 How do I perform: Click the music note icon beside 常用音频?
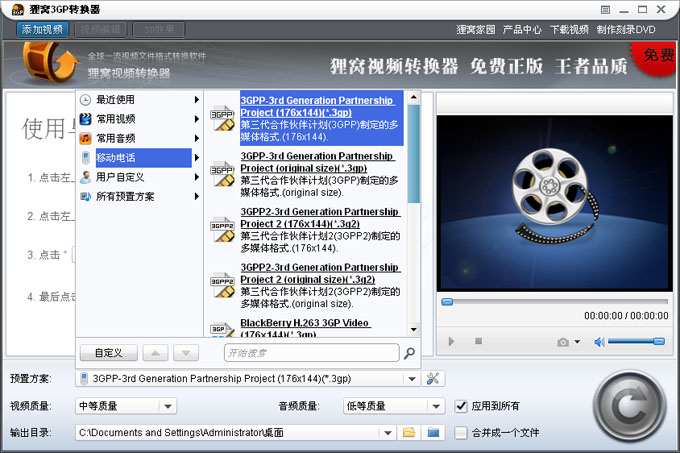85,138
